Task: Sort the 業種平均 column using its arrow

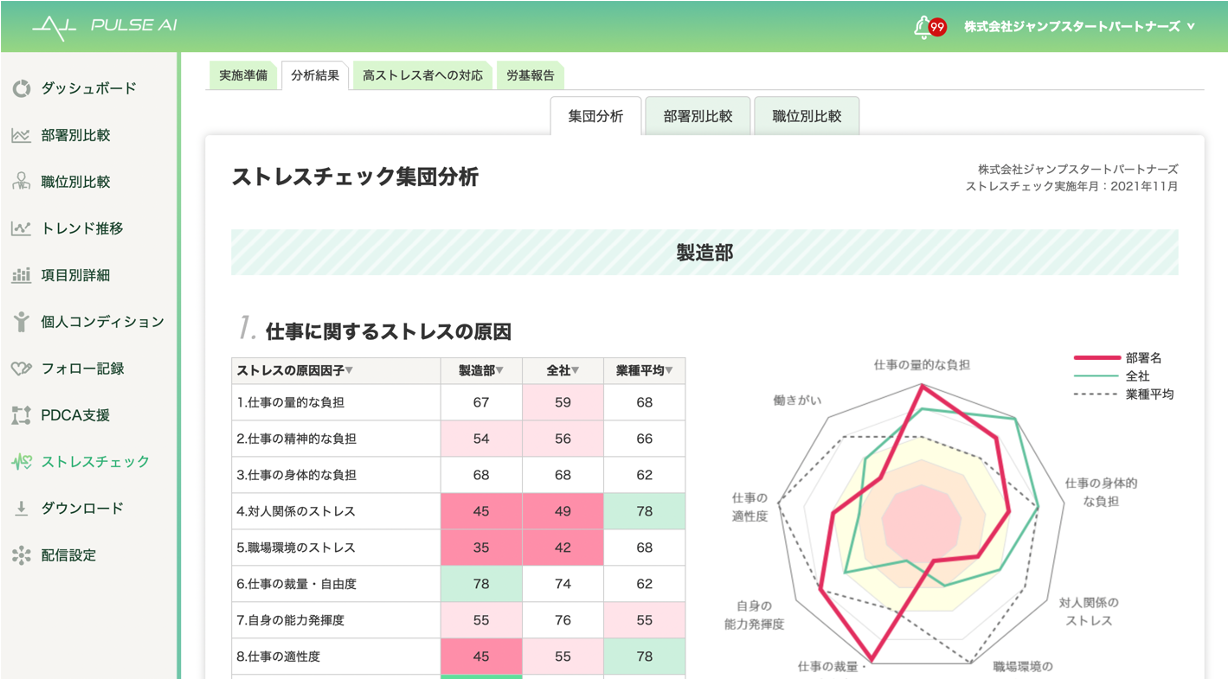Action: tap(671, 371)
